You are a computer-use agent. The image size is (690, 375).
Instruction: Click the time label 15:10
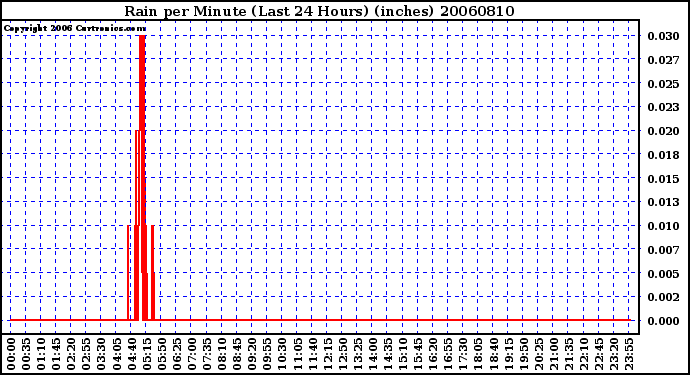point(402,354)
